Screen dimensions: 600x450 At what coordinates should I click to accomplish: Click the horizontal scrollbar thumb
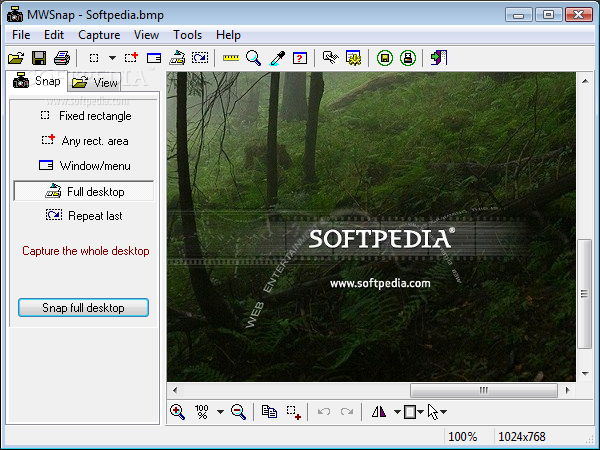coord(484,390)
